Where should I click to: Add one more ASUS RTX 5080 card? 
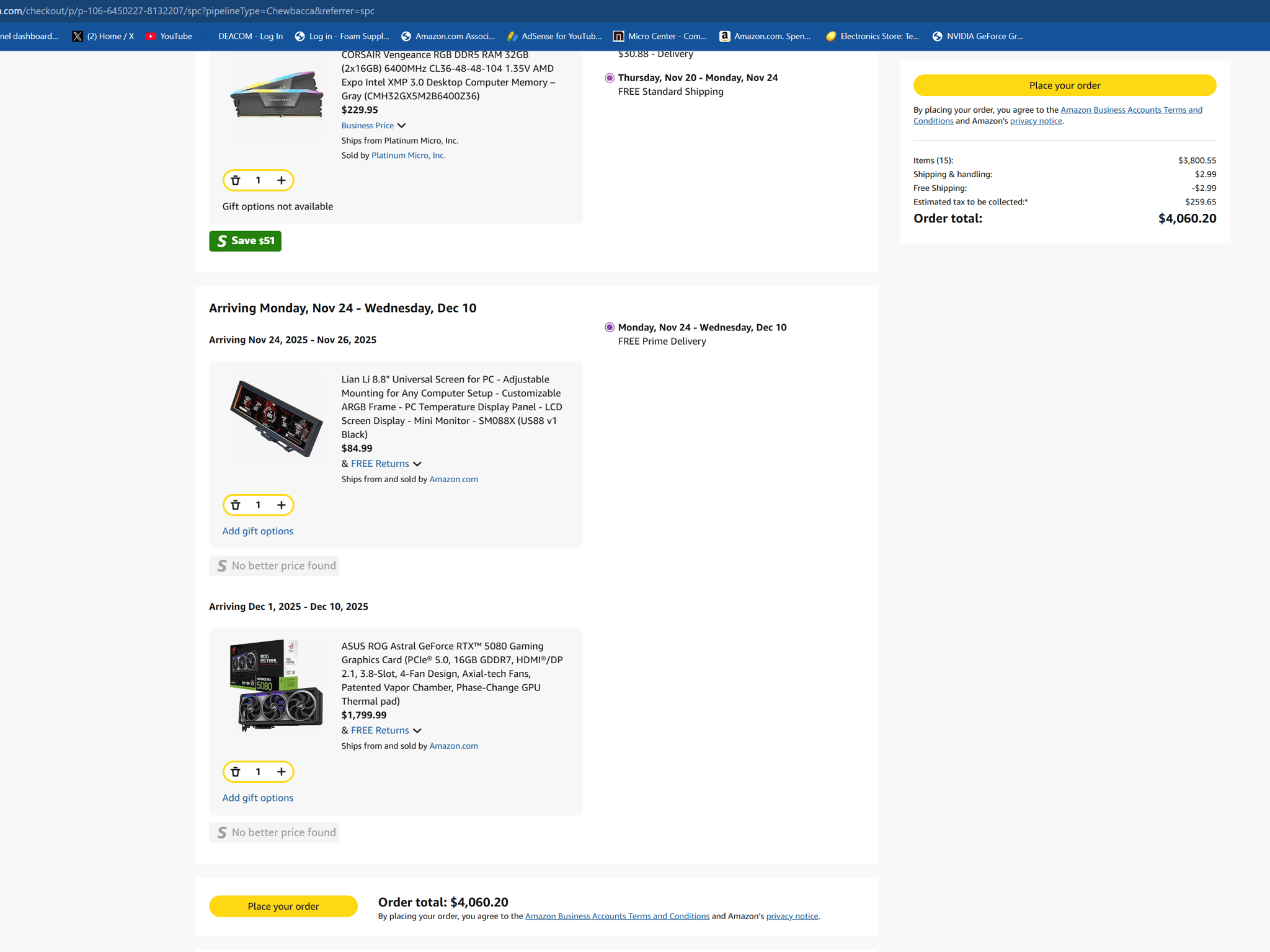pyautogui.click(x=281, y=772)
